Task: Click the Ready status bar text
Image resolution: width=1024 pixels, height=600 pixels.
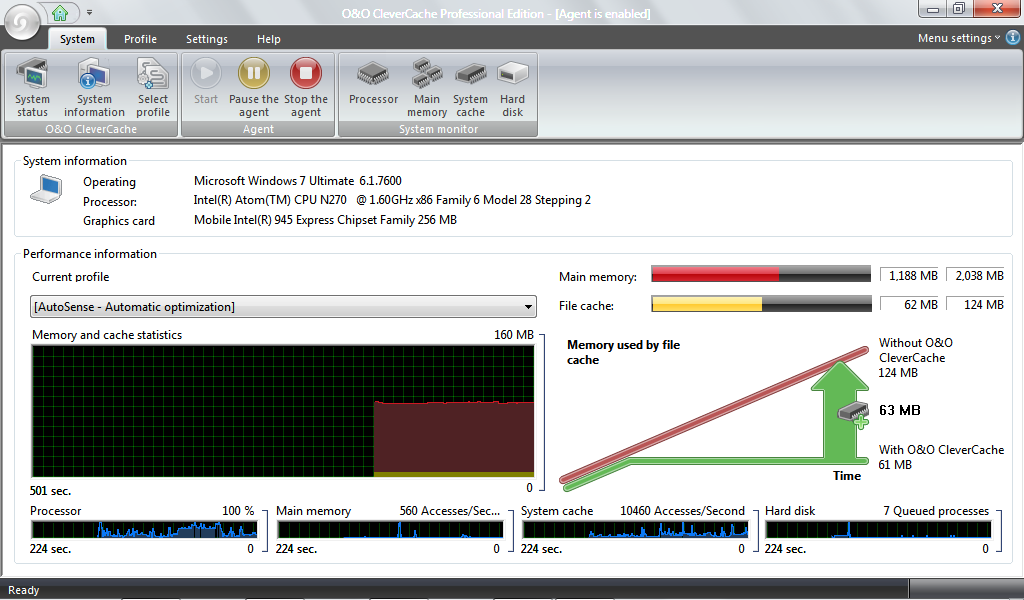Action: [24, 590]
